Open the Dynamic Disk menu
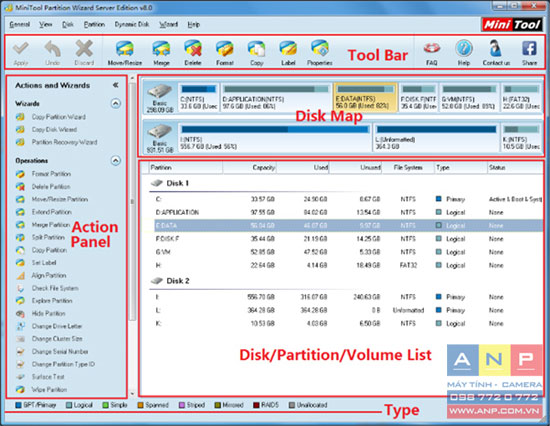This screenshot has width=550, height=426. [132, 24]
